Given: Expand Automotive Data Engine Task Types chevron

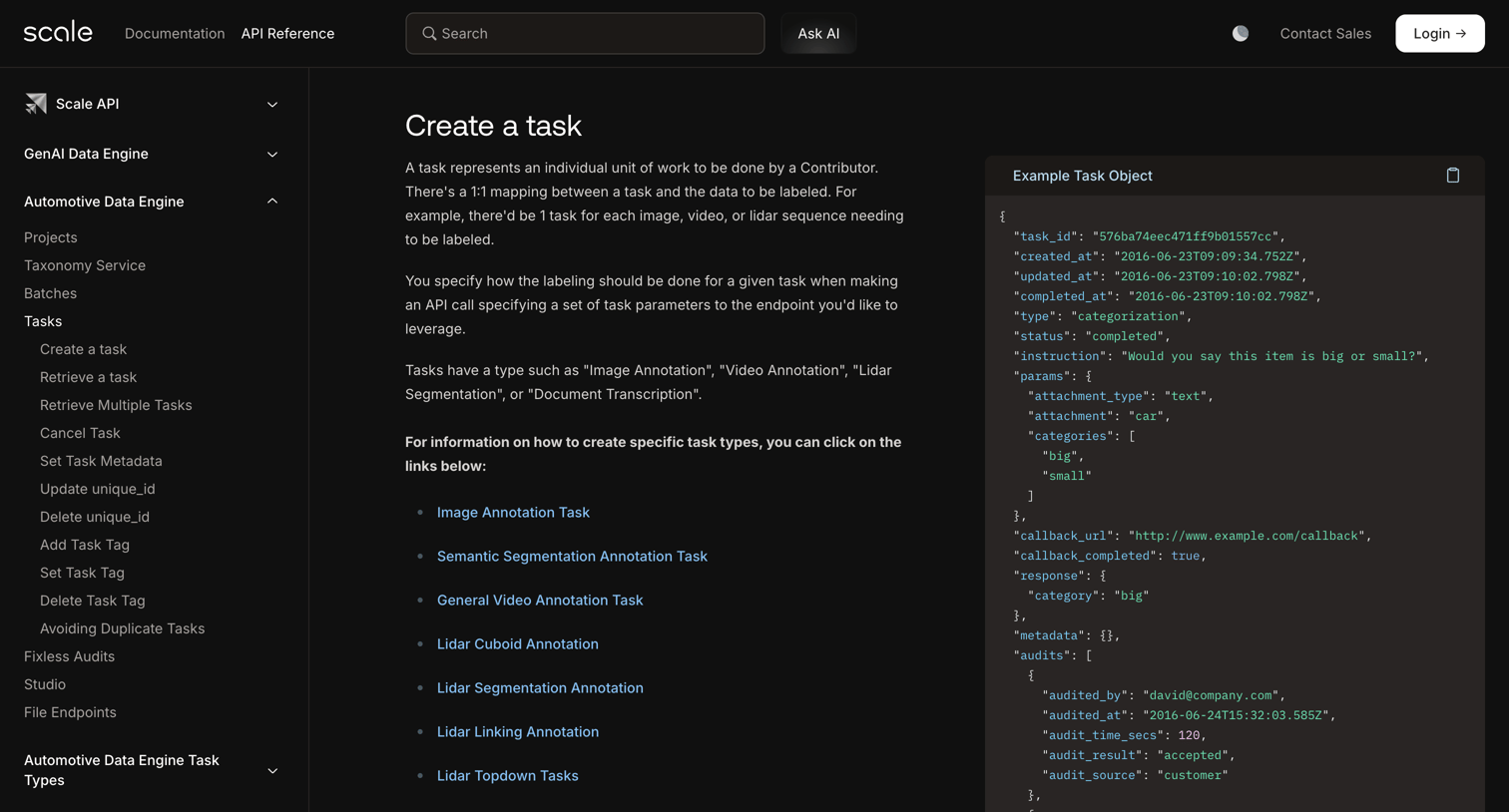Looking at the screenshot, I should tap(272, 771).
